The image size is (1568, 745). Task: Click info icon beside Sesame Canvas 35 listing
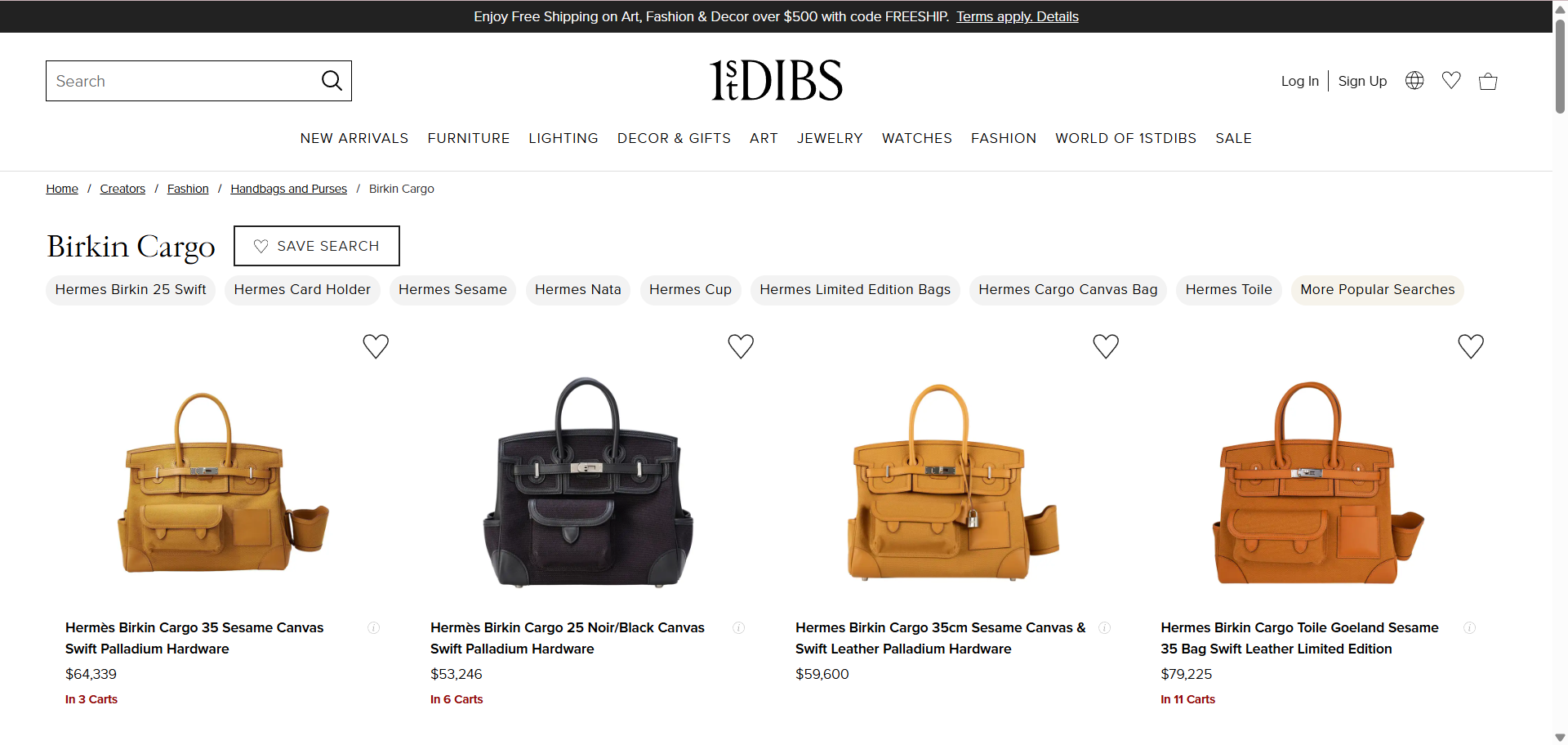tap(373, 627)
